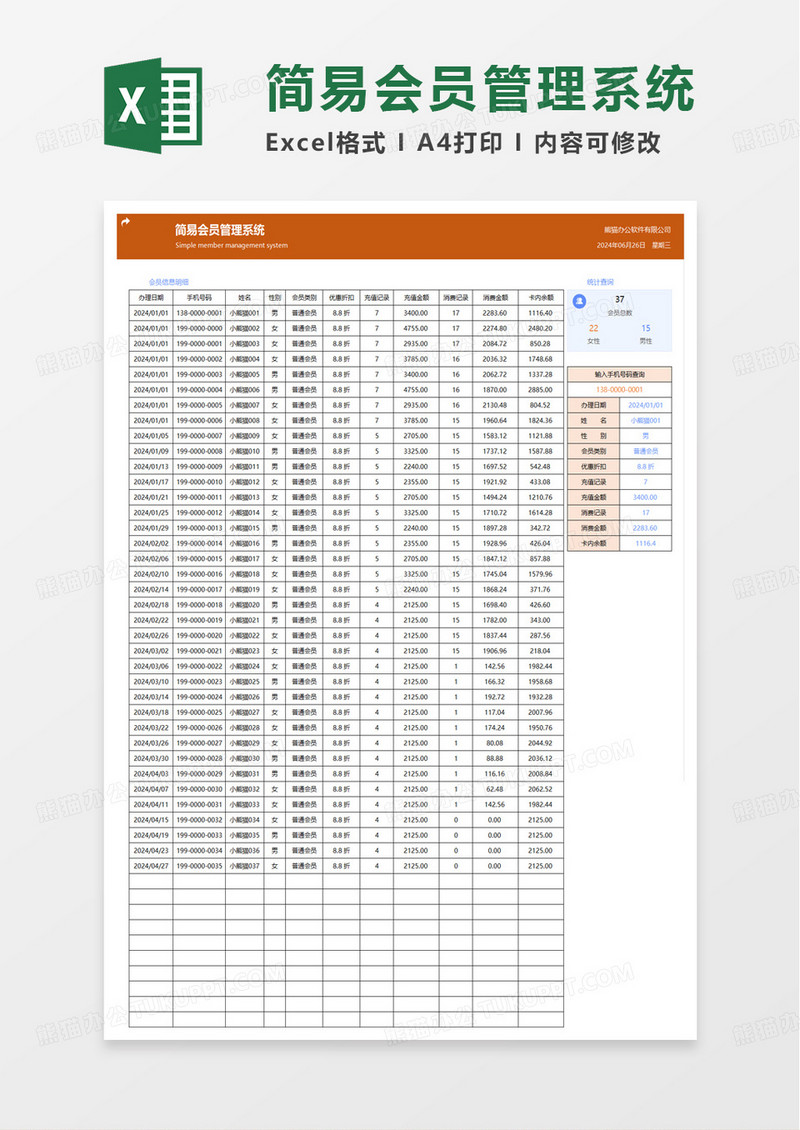800x1130 pixels.
Task: Select the 姓名 column header in table
Action: click(x=244, y=298)
